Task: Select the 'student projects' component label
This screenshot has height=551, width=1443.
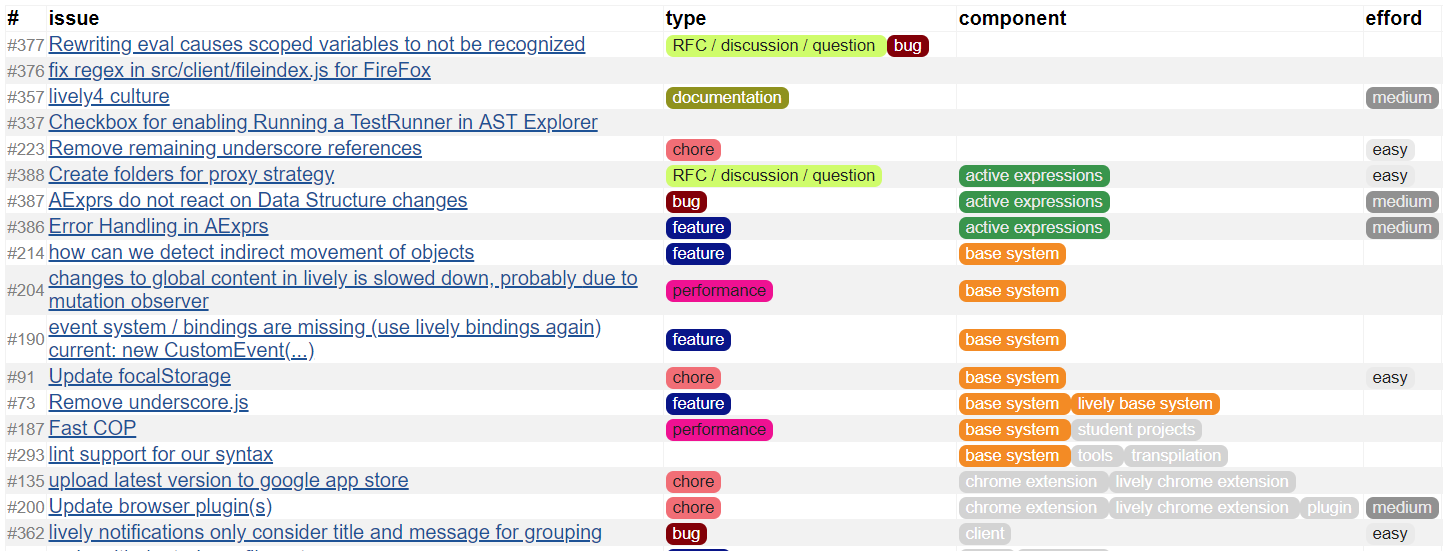Action: pyautogui.click(x=1136, y=430)
